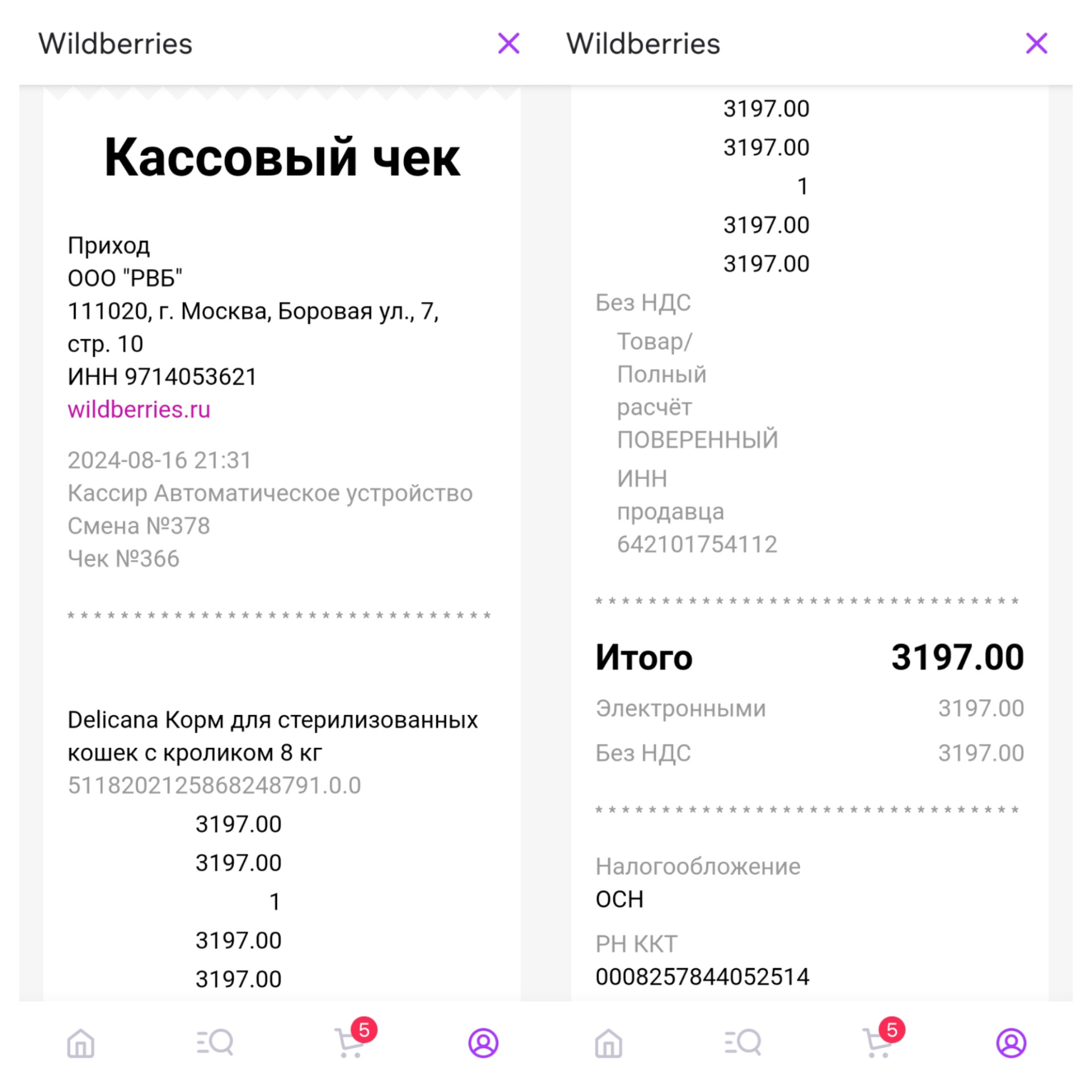Tap the bold Итого 3197.00 amount
The width and height of the screenshot is (1092, 1092).
pyautogui.click(x=957, y=657)
